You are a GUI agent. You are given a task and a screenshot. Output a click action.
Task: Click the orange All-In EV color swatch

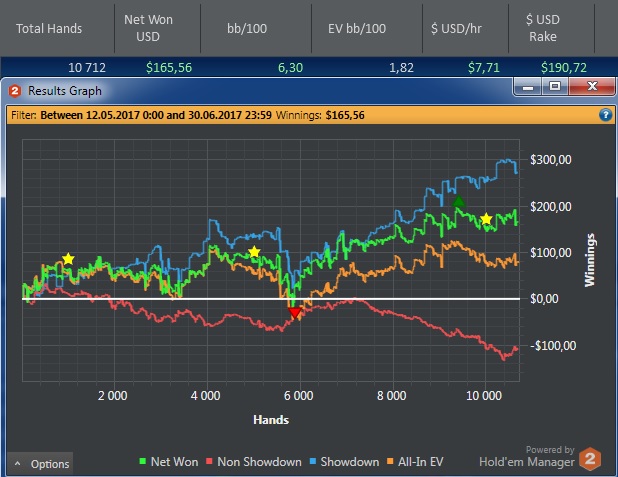point(390,461)
